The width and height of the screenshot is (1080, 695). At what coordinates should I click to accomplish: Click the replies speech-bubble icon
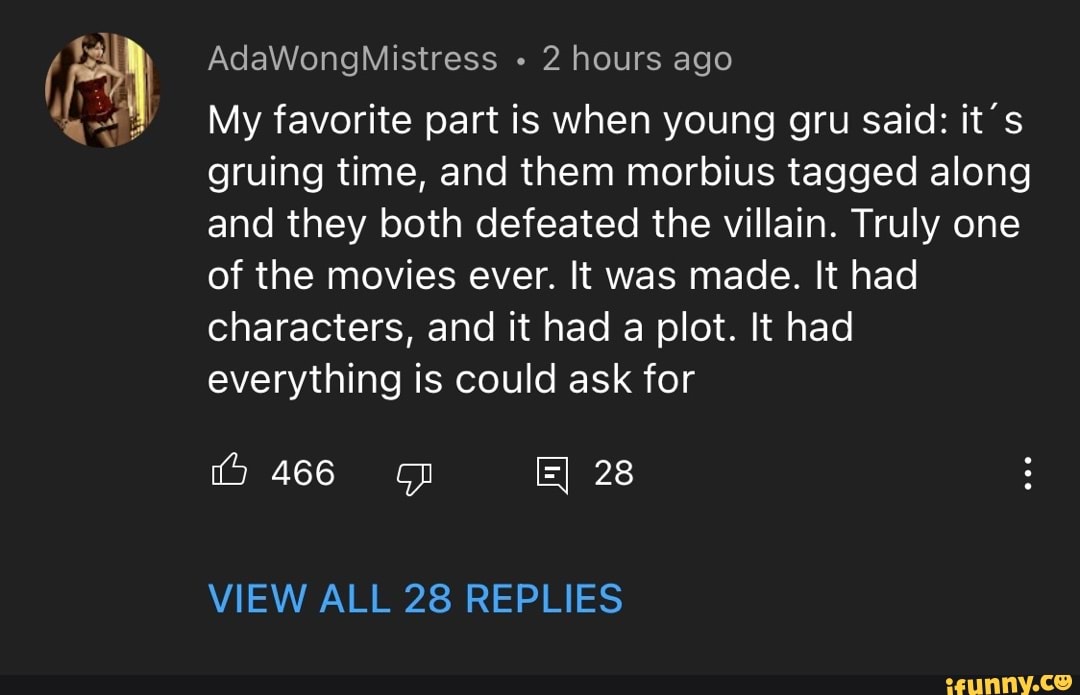click(550, 474)
